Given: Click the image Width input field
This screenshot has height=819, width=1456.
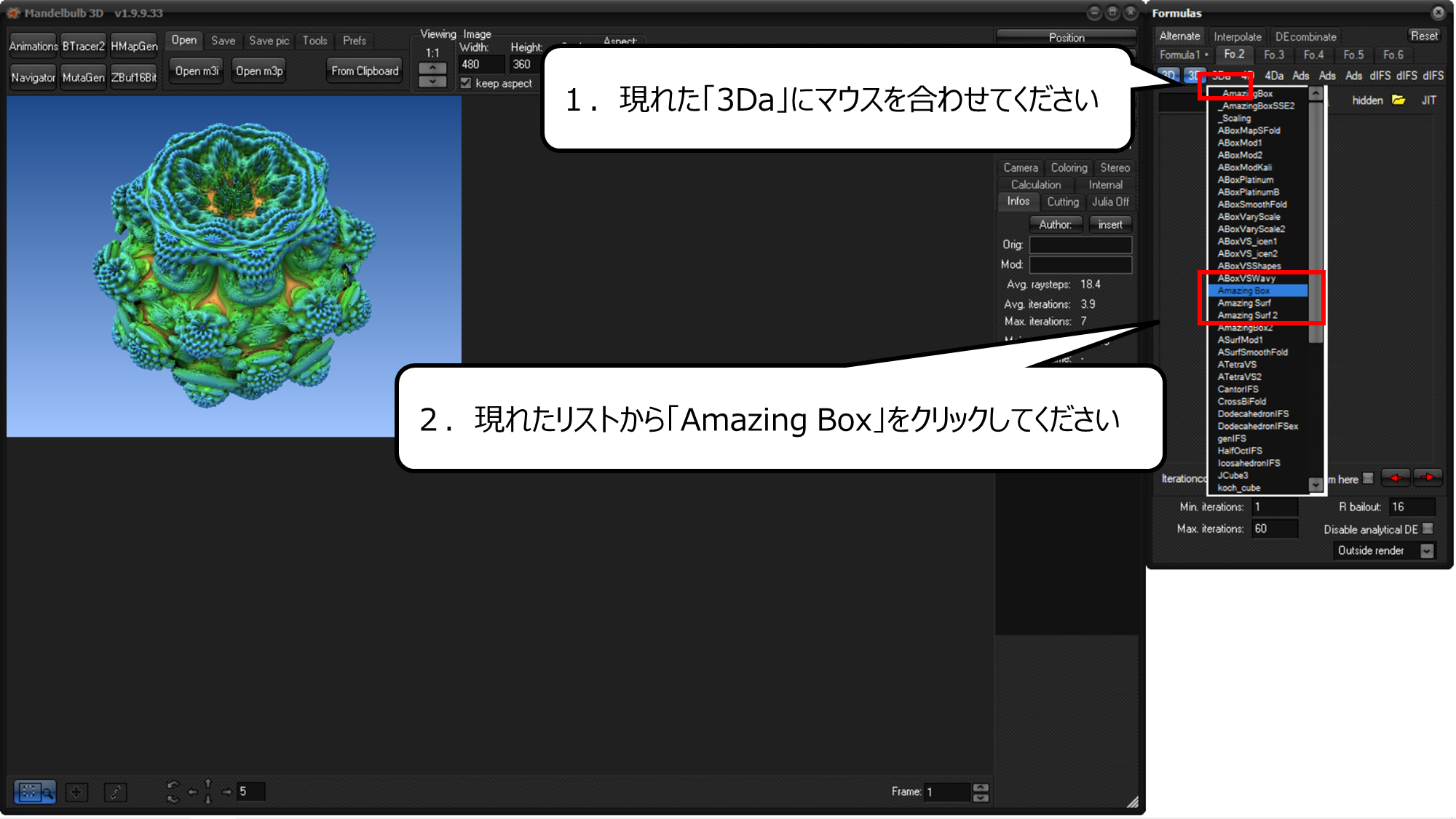Looking at the screenshot, I should point(480,64).
